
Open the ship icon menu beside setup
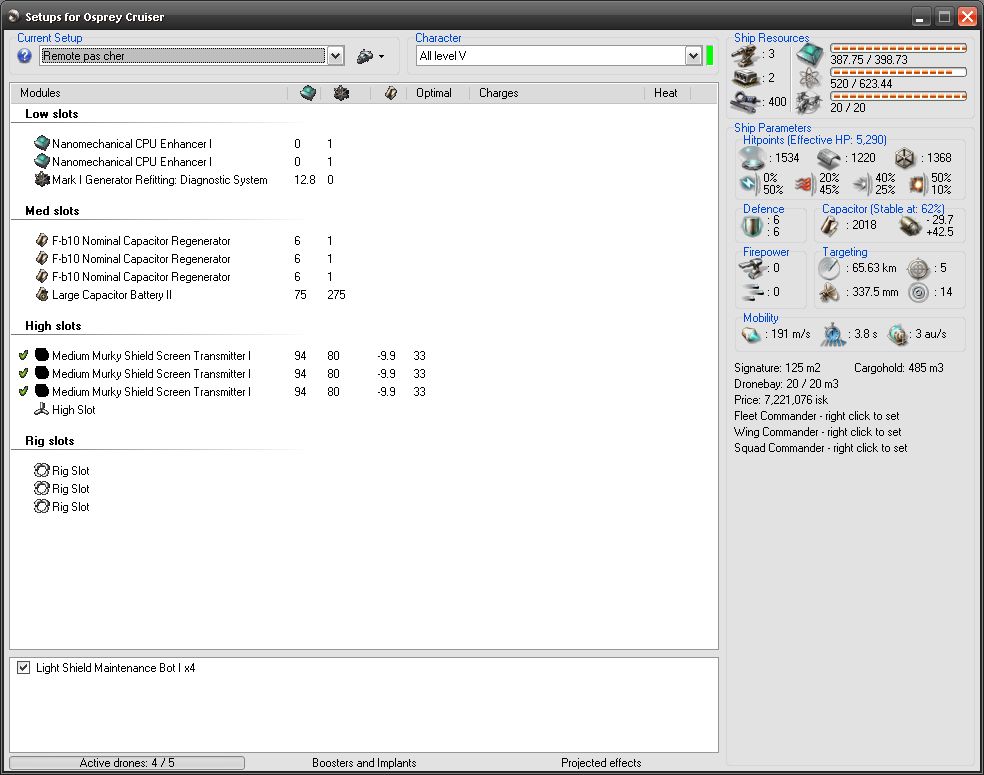(x=370, y=56)
